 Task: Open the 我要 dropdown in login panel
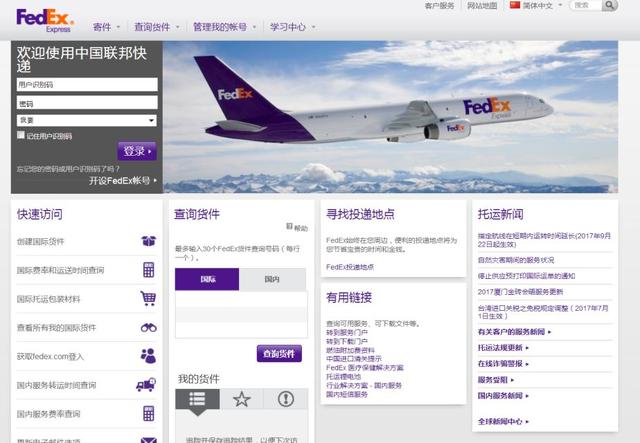click(x=87, y=120)
